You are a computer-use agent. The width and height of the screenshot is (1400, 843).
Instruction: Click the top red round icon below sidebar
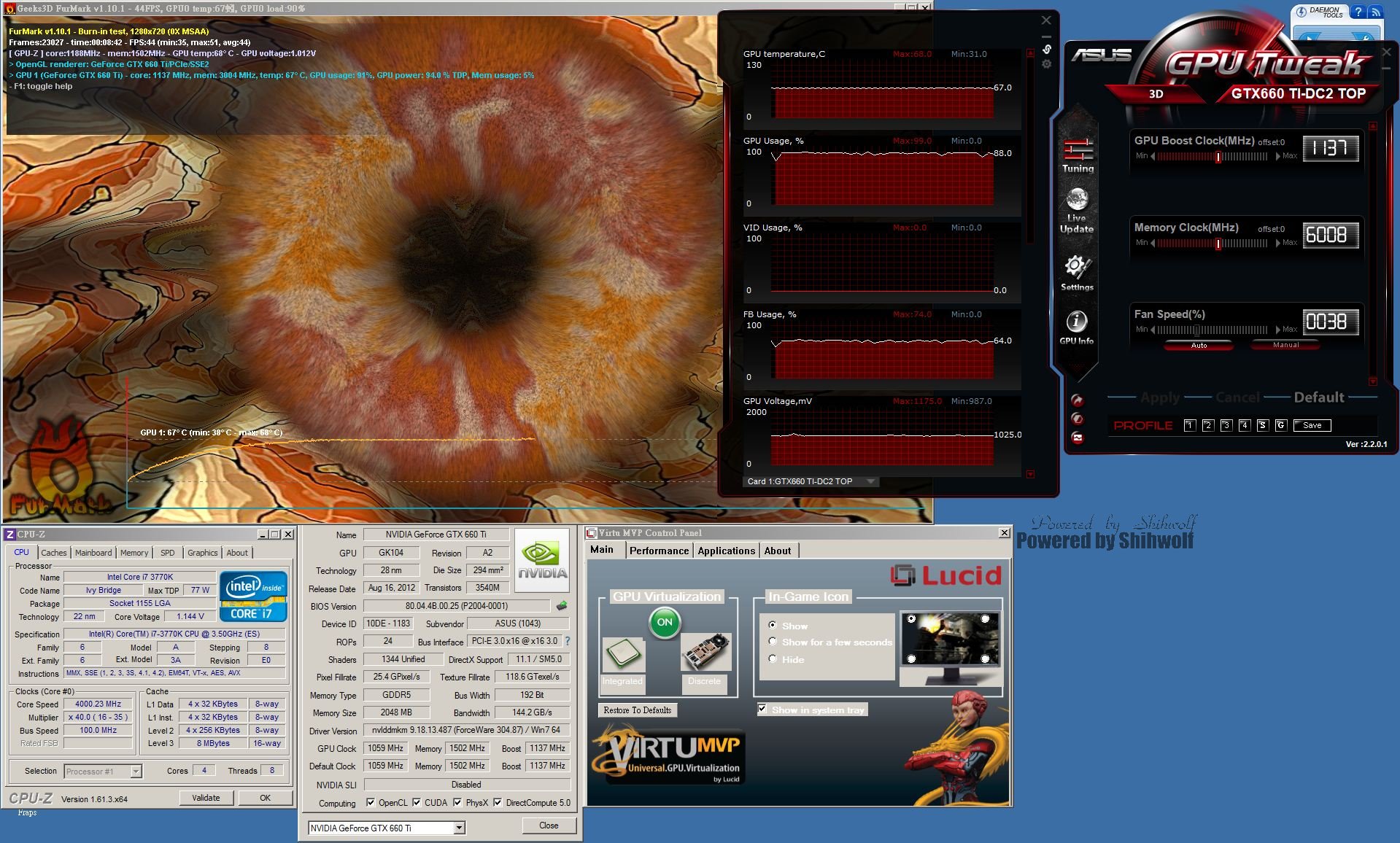(x=1078, y=400)
